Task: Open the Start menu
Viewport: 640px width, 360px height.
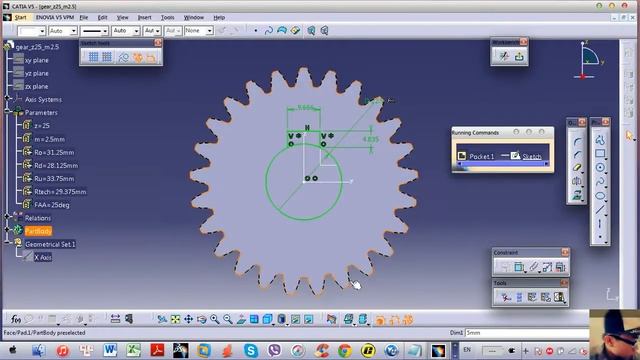Action: pos(20,18)
